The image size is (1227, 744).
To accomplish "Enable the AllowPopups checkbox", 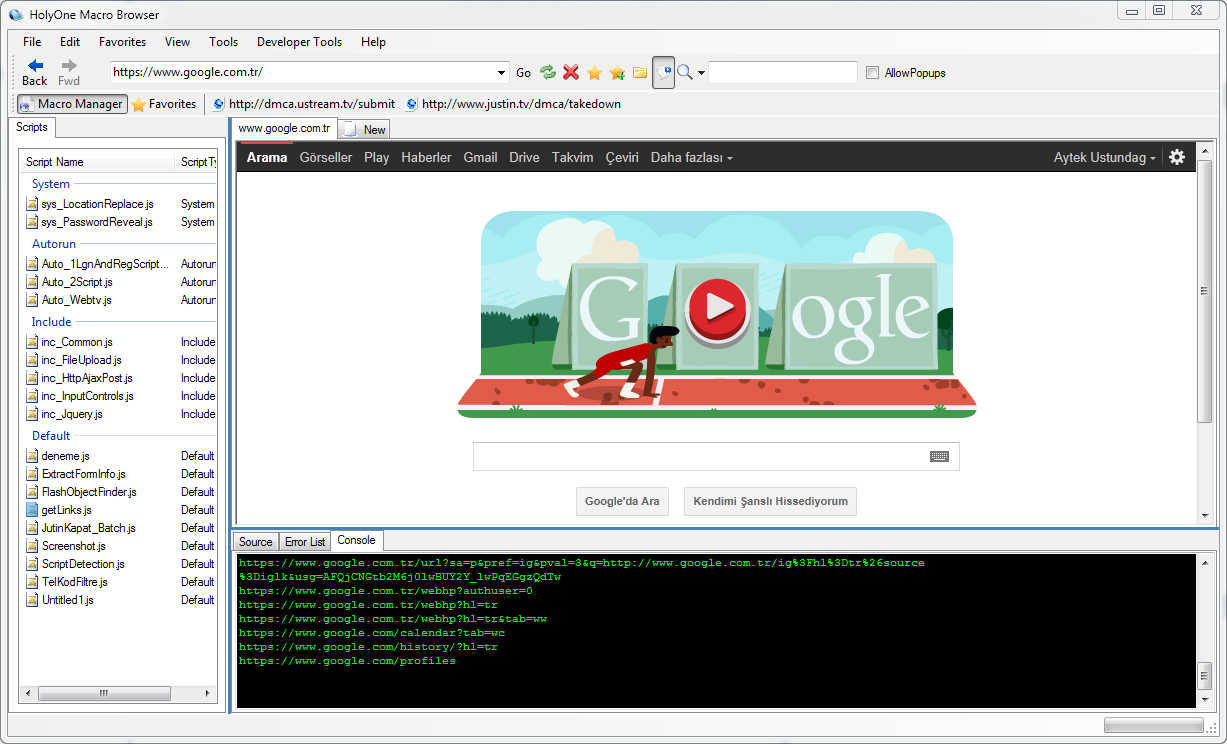I will pos(872,73).
